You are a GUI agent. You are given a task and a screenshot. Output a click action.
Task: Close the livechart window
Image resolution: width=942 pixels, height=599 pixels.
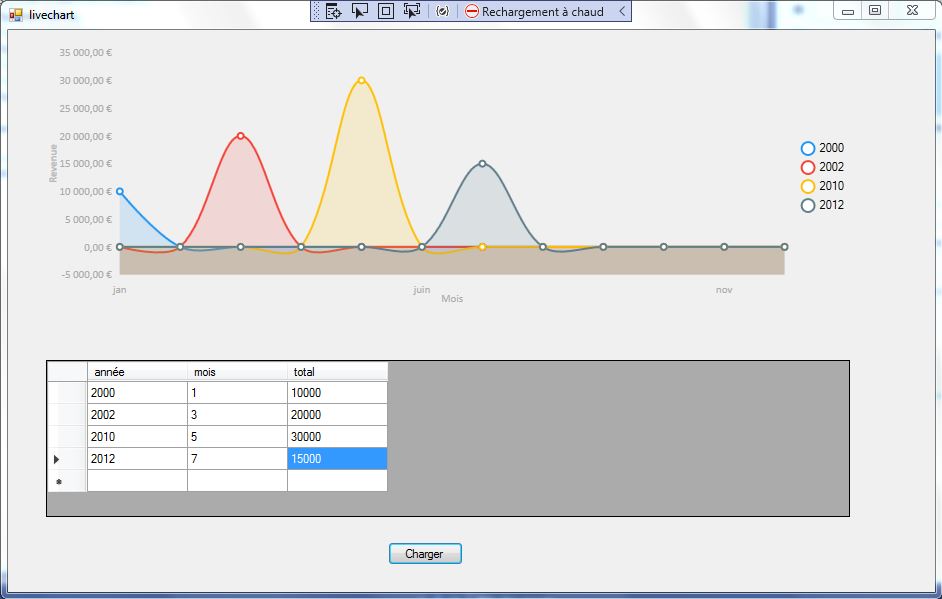pos(912,11)
